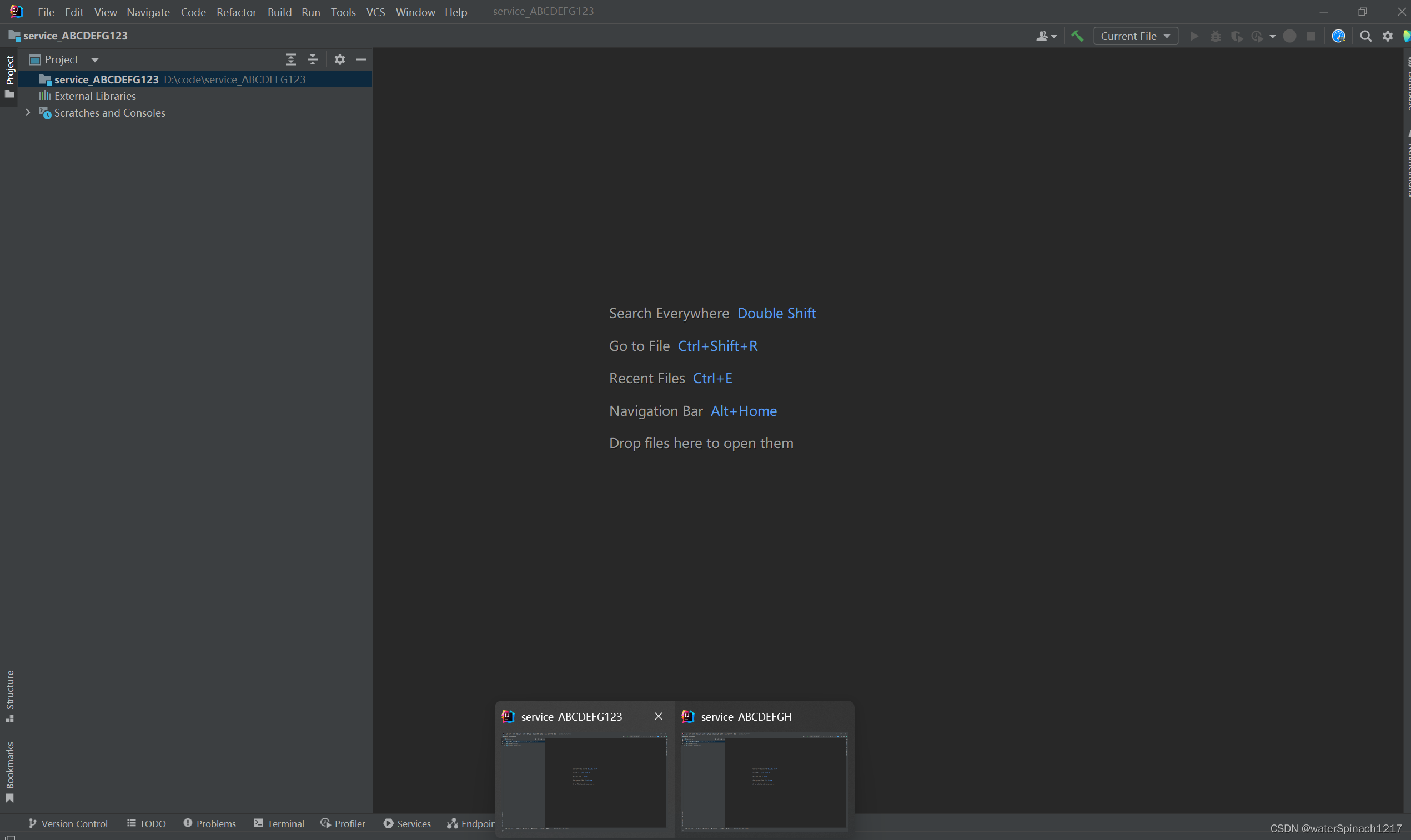
Task: Select the service_ABCDEFGH window thumbnail
Action: coord(764,780)
